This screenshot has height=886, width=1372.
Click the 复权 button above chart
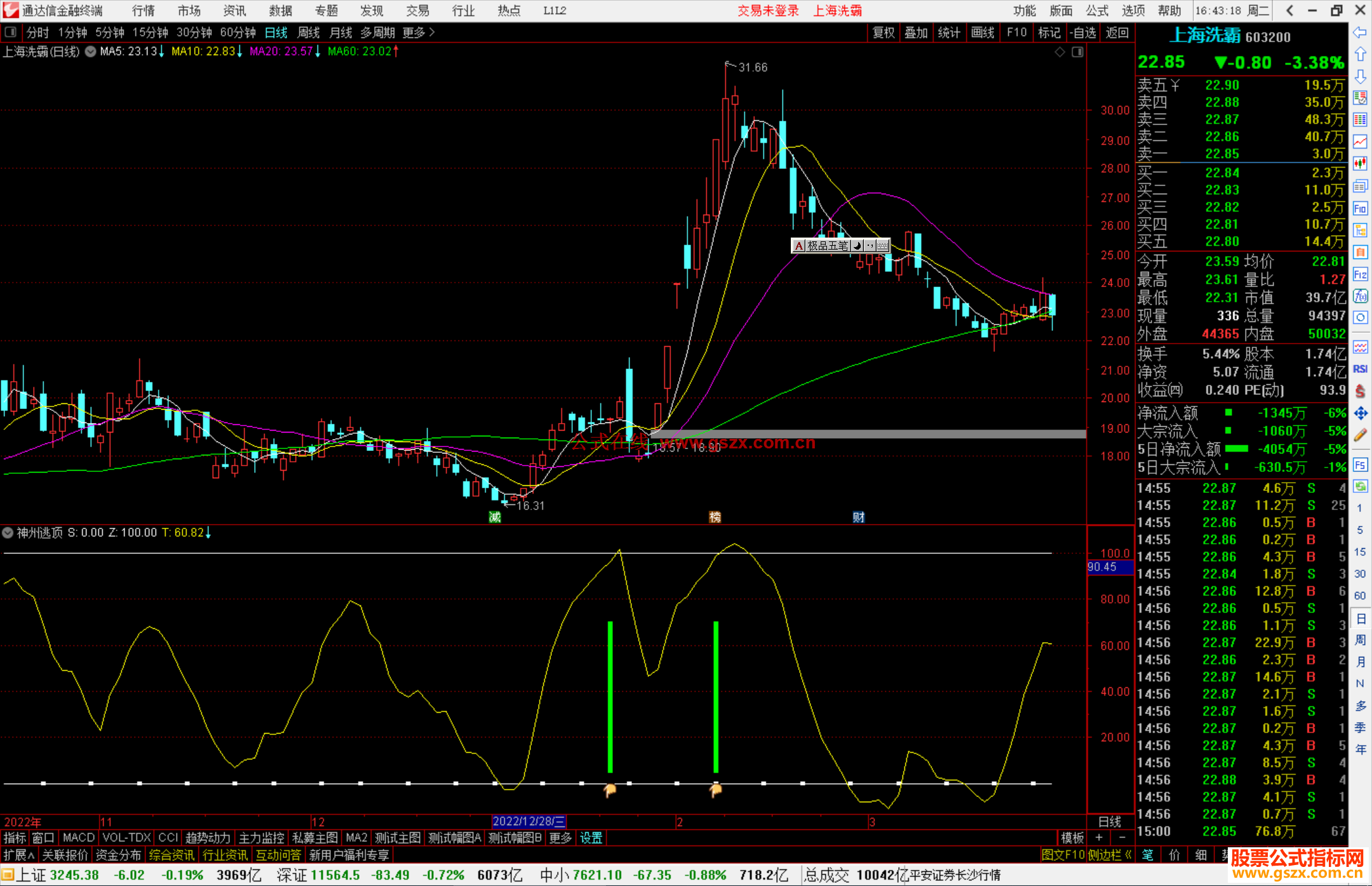click(x=884, y=32)
